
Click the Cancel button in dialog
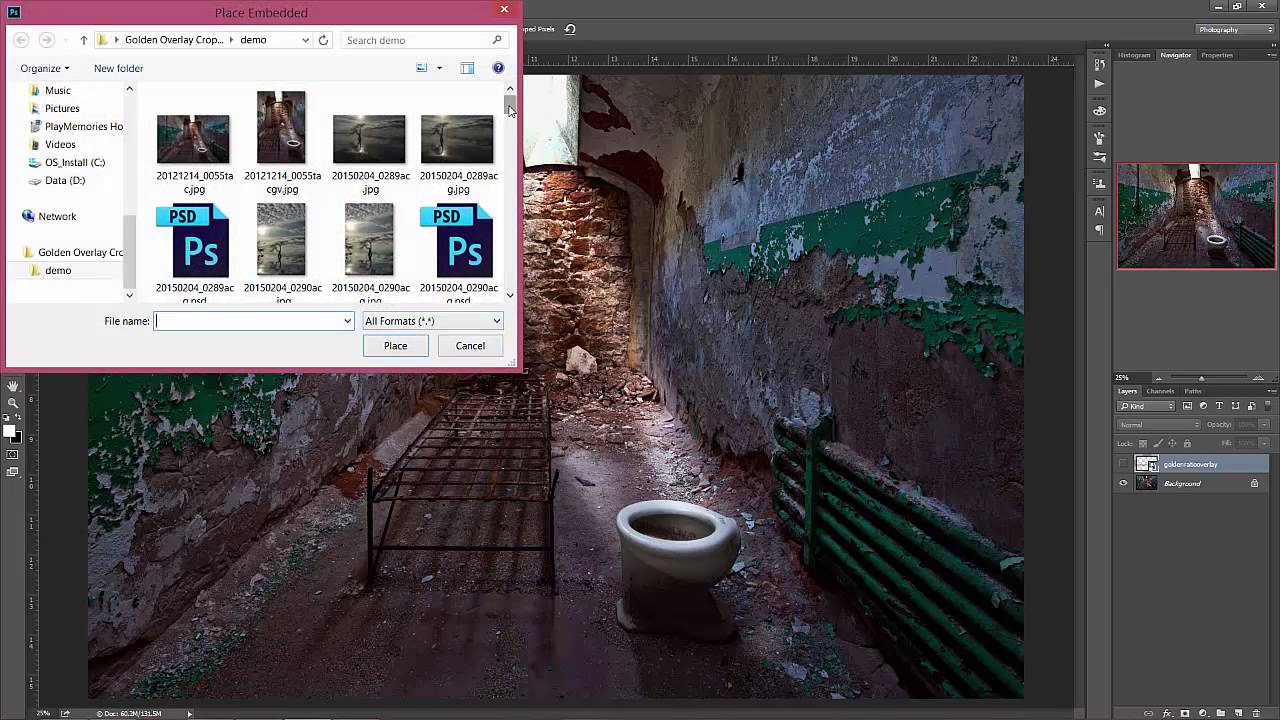click(470, 346)
